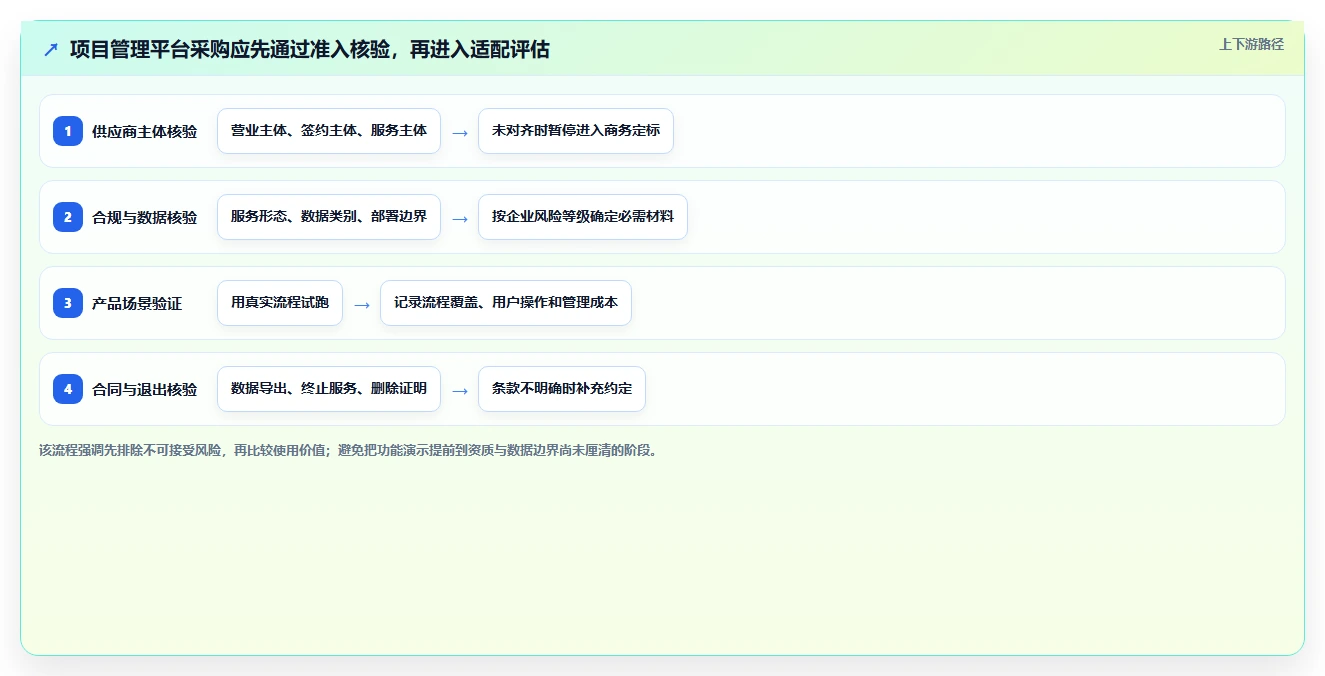Click the arrow icon beside the main title
This screenshot has height=676, width=1325.
[51, 49]
